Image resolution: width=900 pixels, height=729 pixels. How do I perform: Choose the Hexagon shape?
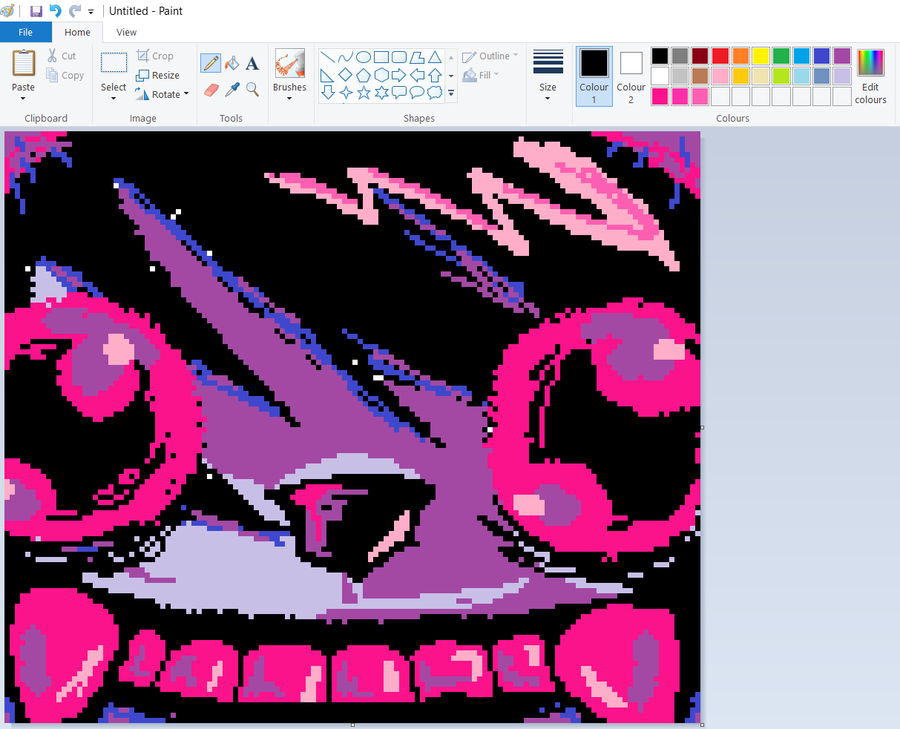click(x=381, y=75)
